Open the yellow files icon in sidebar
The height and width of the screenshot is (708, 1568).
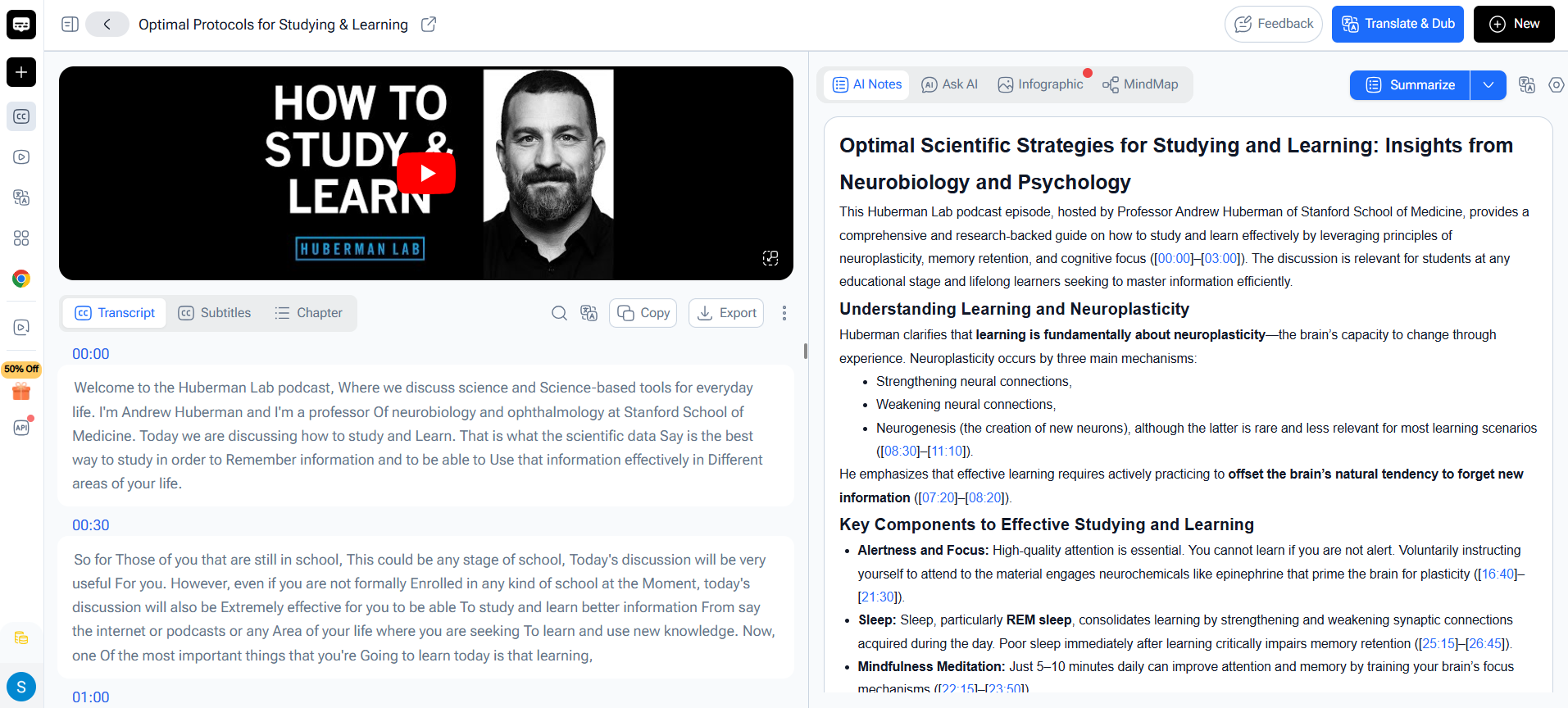pyautogui.click(x=21, y=638)
